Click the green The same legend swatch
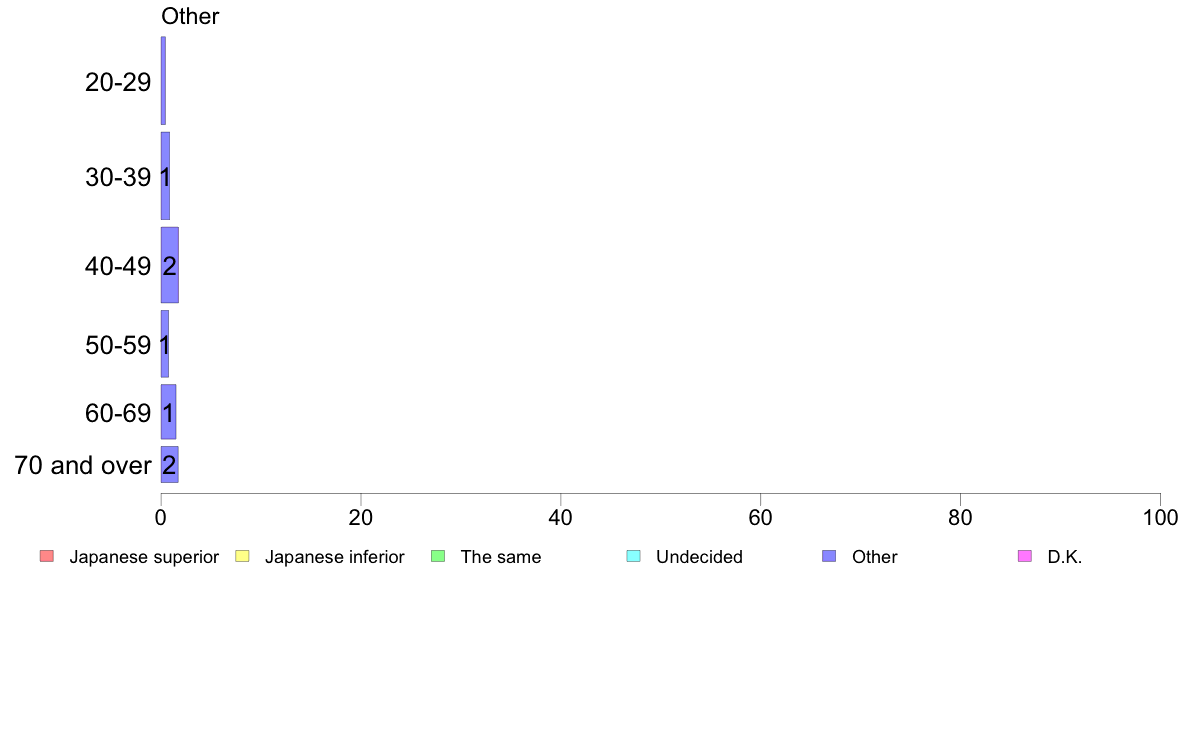The image size is (1188, 736). click(x=438, y=556)
